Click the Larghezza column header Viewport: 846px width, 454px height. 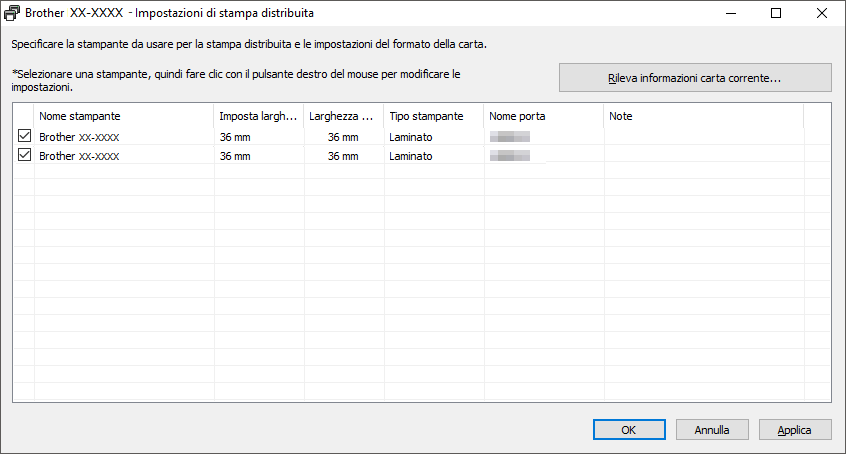(x=343, y=116)
